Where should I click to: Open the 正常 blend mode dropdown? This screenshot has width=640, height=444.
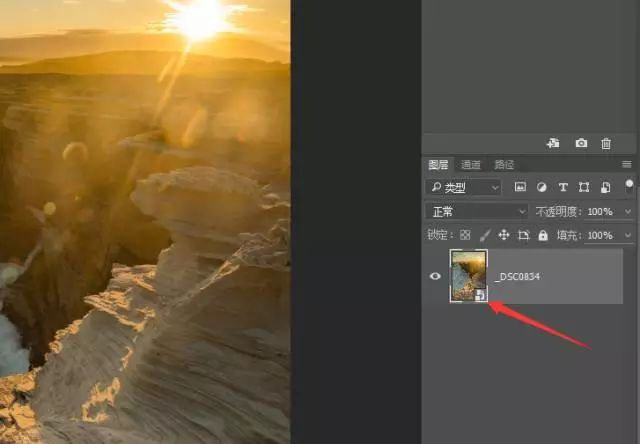coord(476,212)
